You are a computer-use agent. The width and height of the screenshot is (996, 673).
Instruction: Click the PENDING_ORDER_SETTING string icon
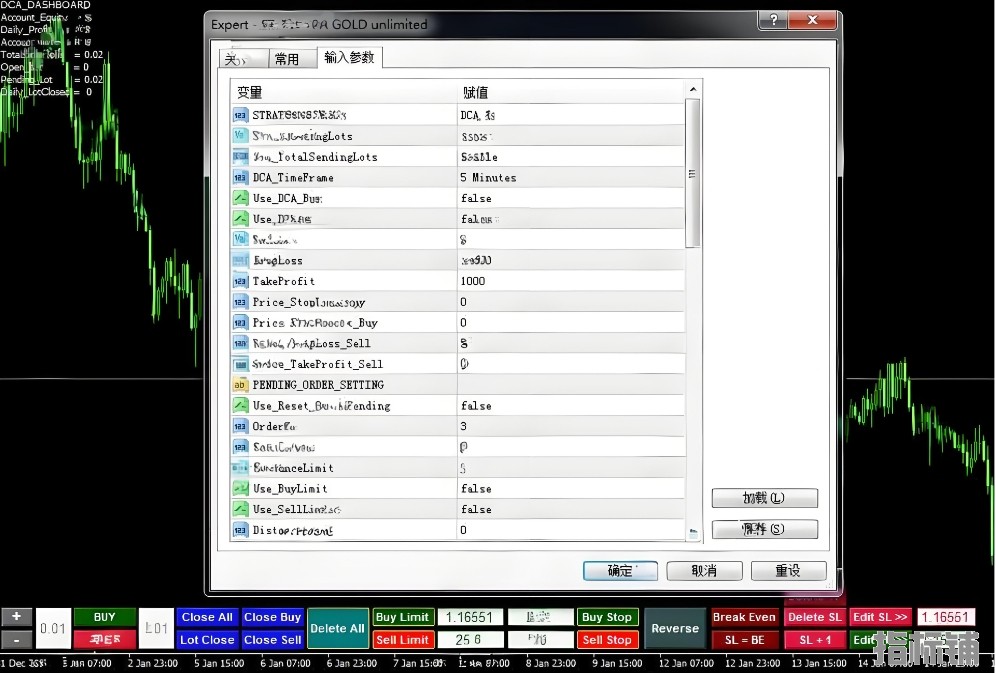[x=240, y=385]
